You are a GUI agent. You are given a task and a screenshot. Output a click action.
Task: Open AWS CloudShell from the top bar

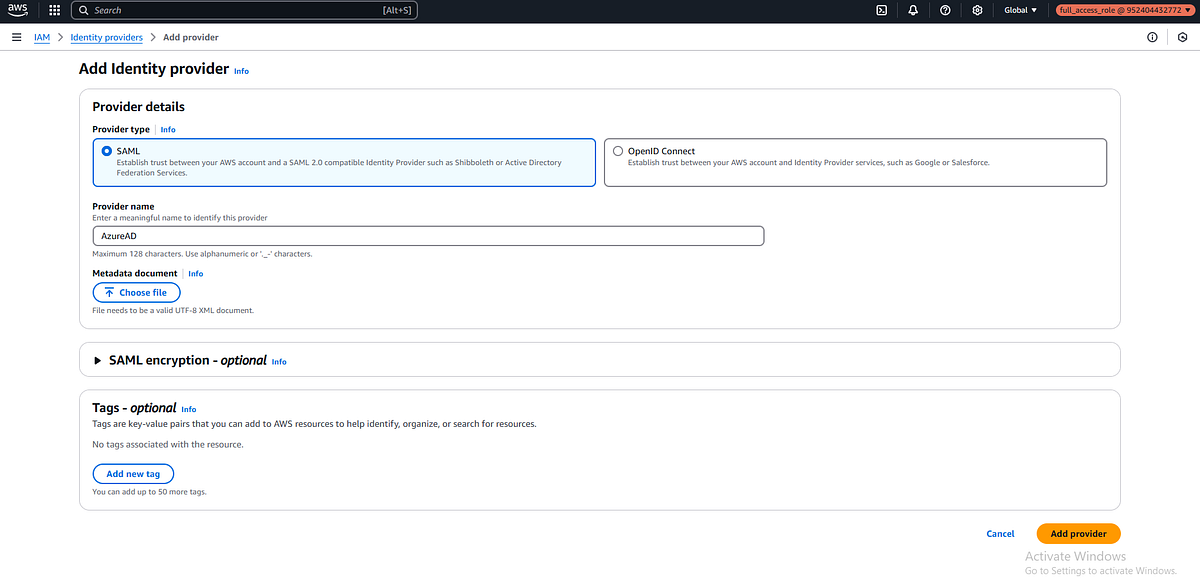coord(881,10)
